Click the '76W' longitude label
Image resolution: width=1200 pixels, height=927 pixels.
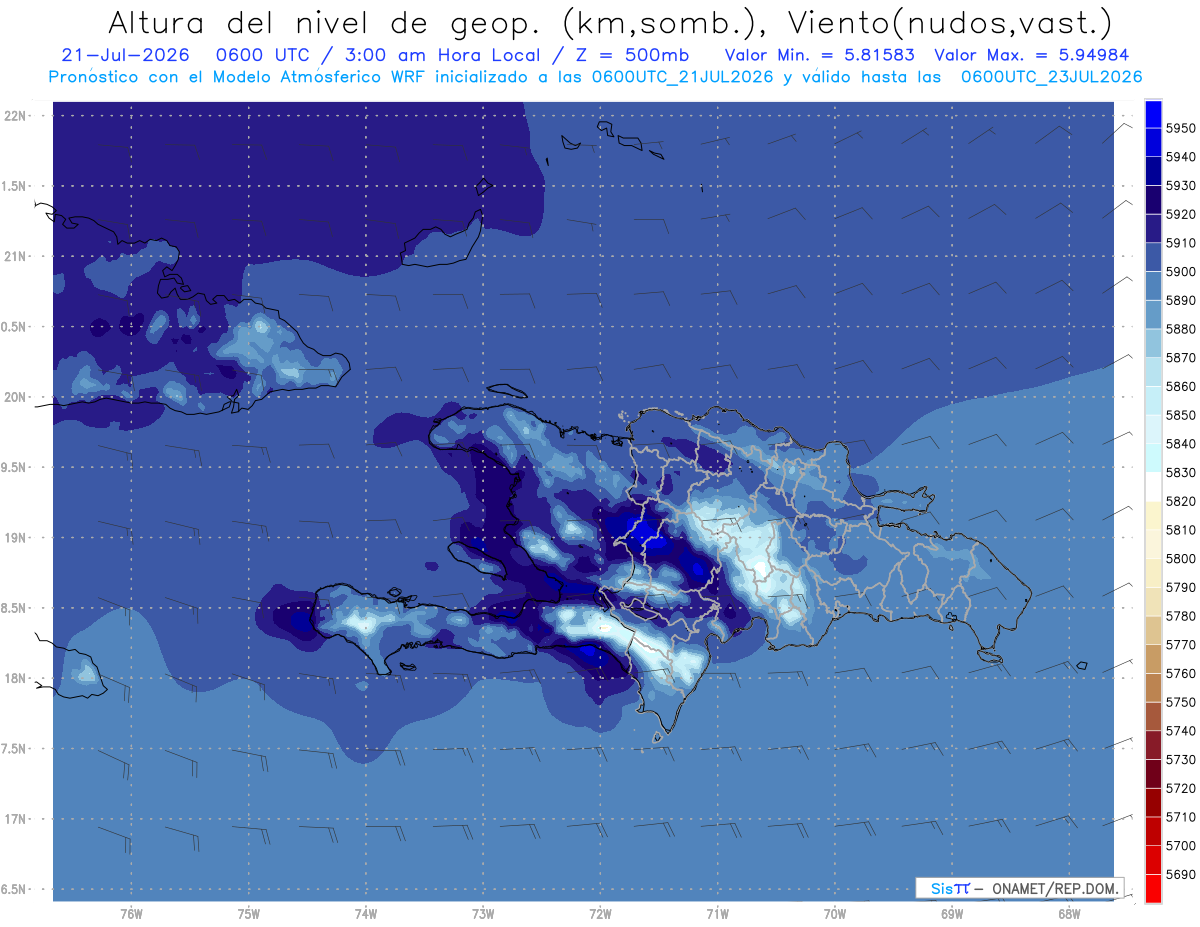[x=131, y=913]
